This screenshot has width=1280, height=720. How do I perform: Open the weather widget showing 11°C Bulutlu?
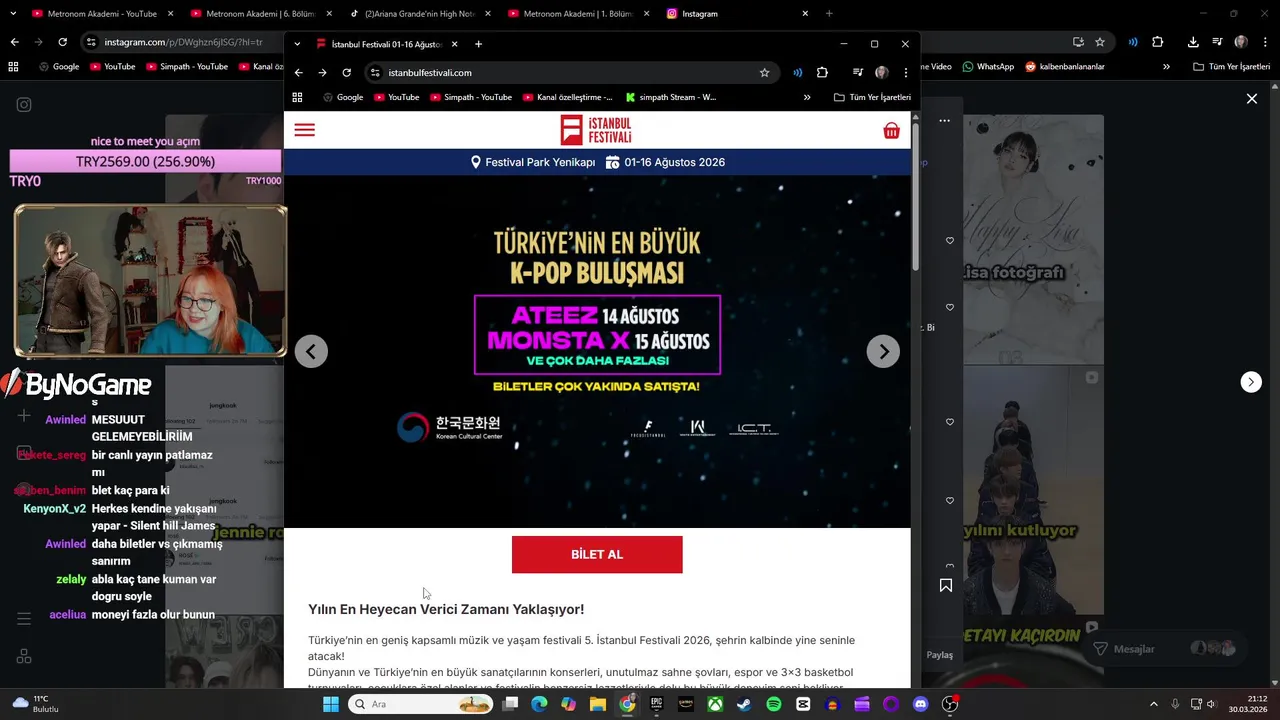click(37, 704)
